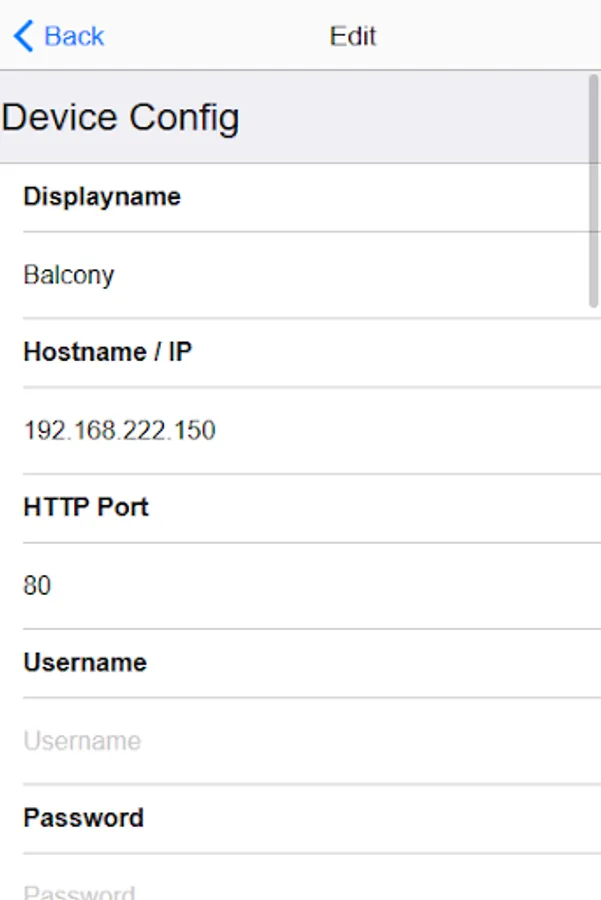Focus the empty Username input field
This screenshot has height=900, width=601.
[x=300, y=741]
